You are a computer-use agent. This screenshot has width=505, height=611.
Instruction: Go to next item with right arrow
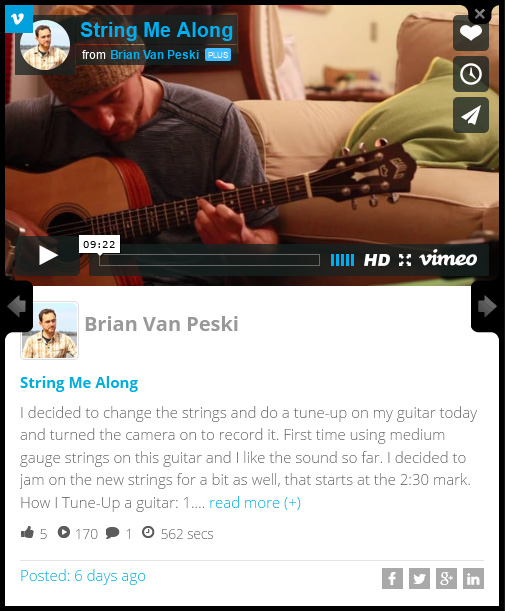pyautogui.click(x=487, y=306)
